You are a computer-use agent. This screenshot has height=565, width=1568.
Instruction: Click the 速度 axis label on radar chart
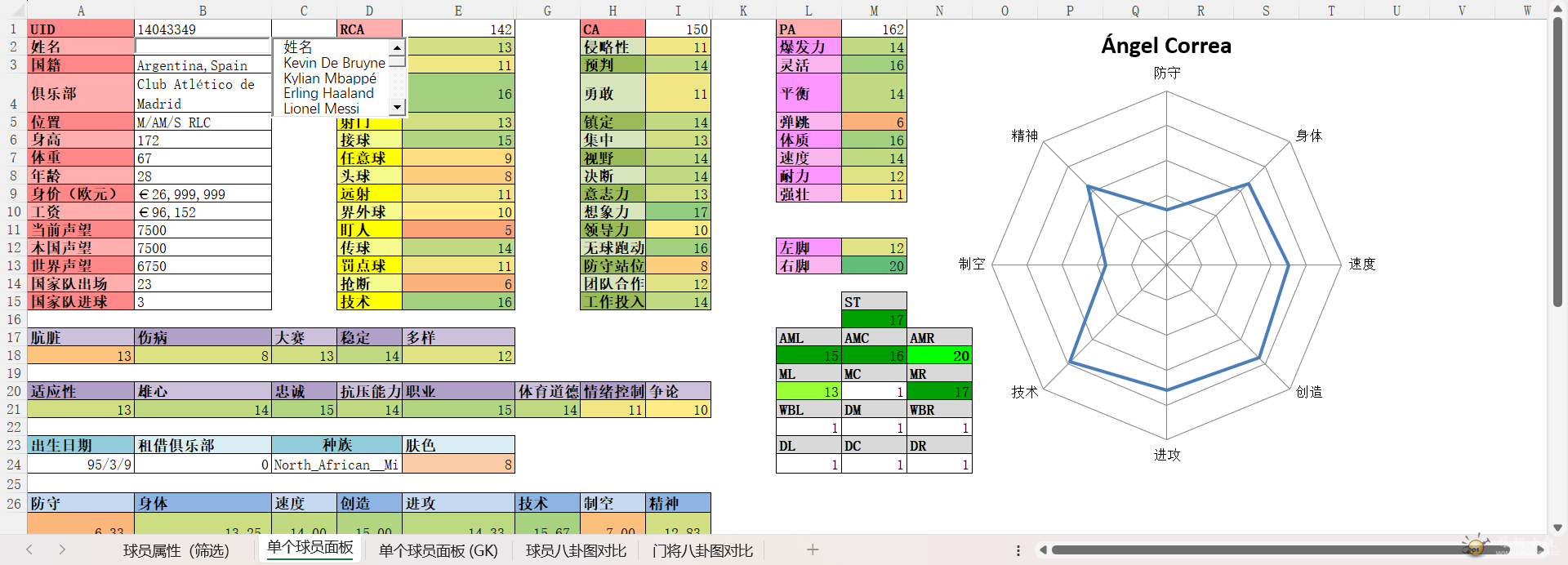1362,264
